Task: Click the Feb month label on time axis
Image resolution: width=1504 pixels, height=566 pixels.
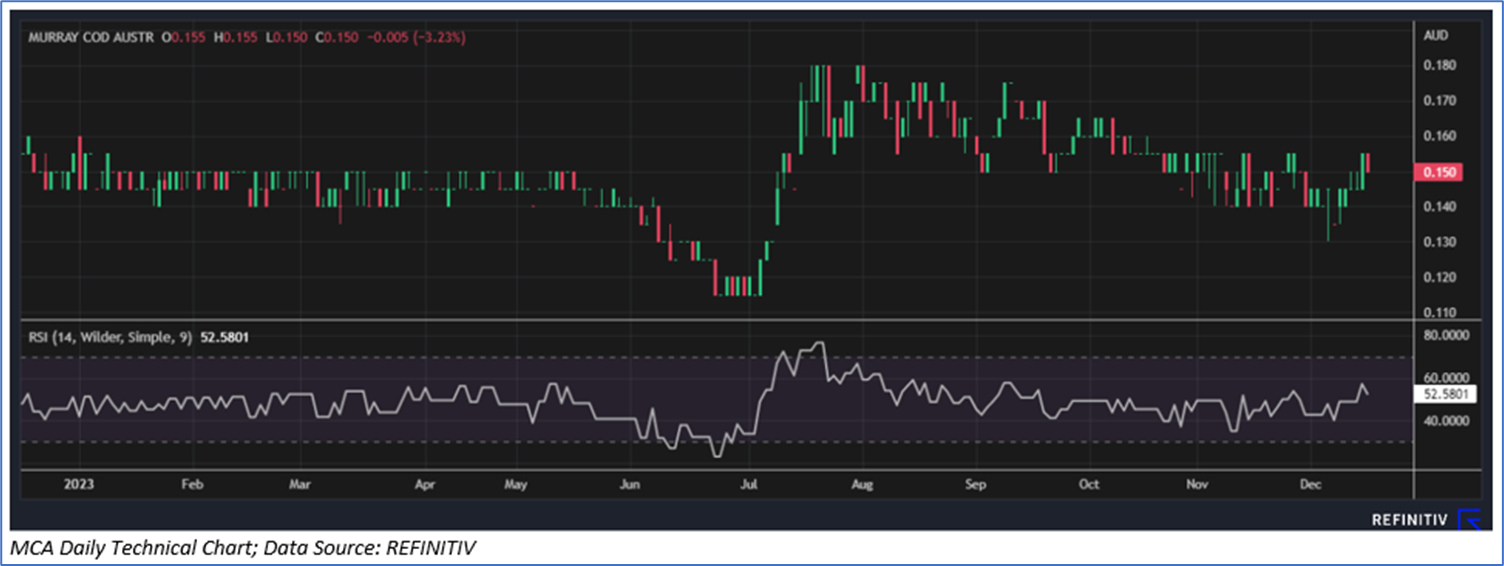Action: point(192,484)
